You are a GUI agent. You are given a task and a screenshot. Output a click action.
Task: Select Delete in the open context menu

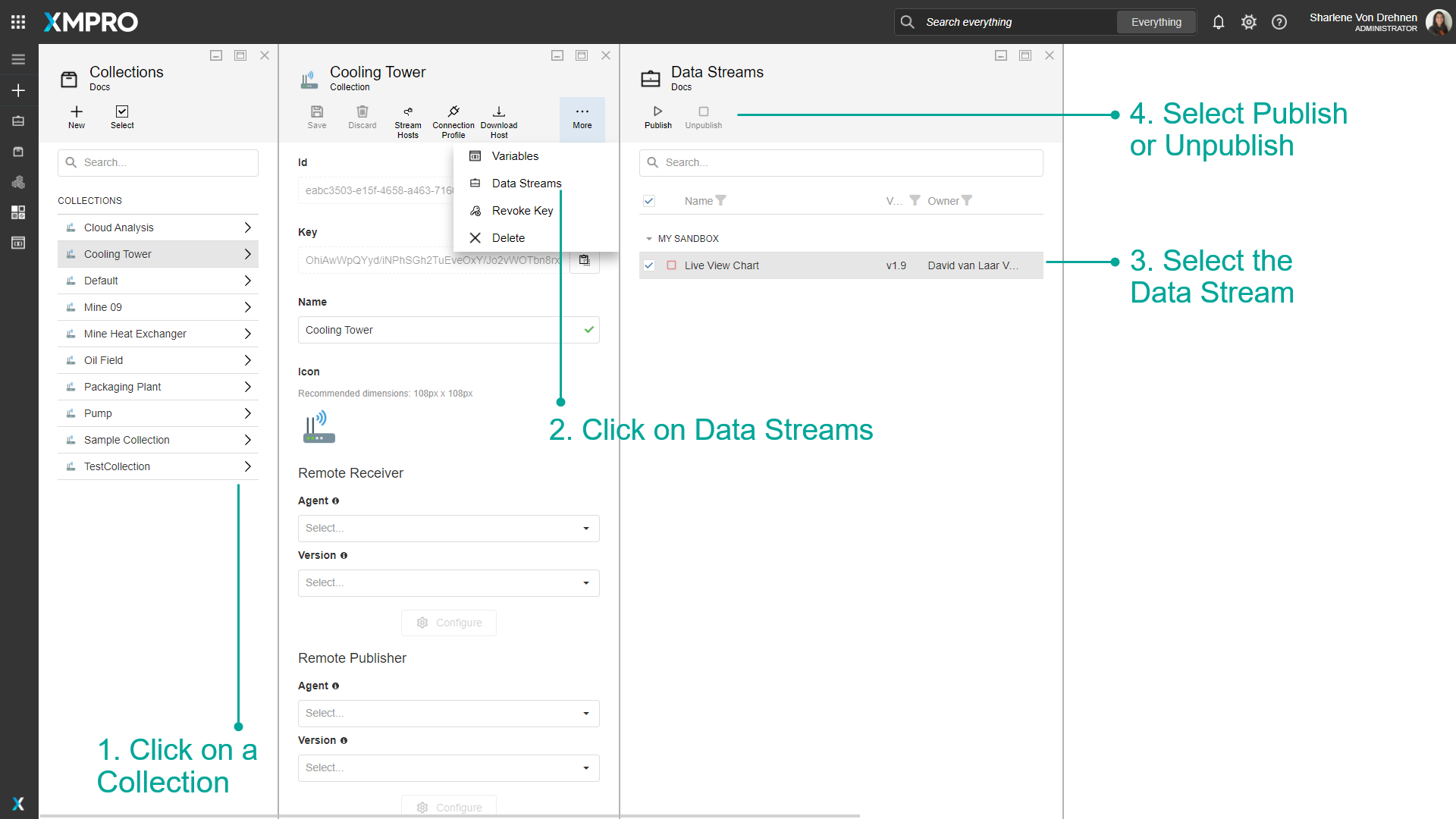pyautogui.click(x=509, y=237)
